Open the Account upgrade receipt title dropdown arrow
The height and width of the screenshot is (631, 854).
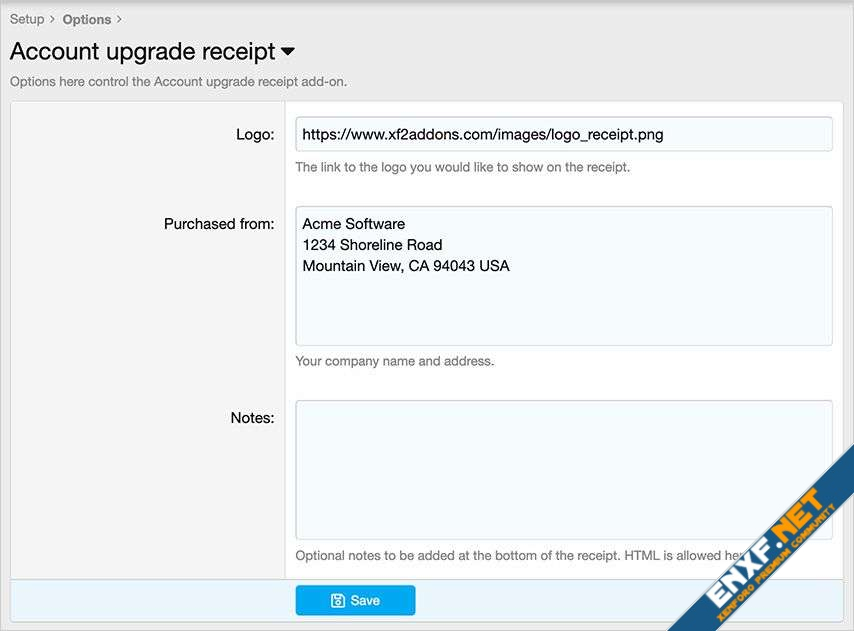(288, 52)
